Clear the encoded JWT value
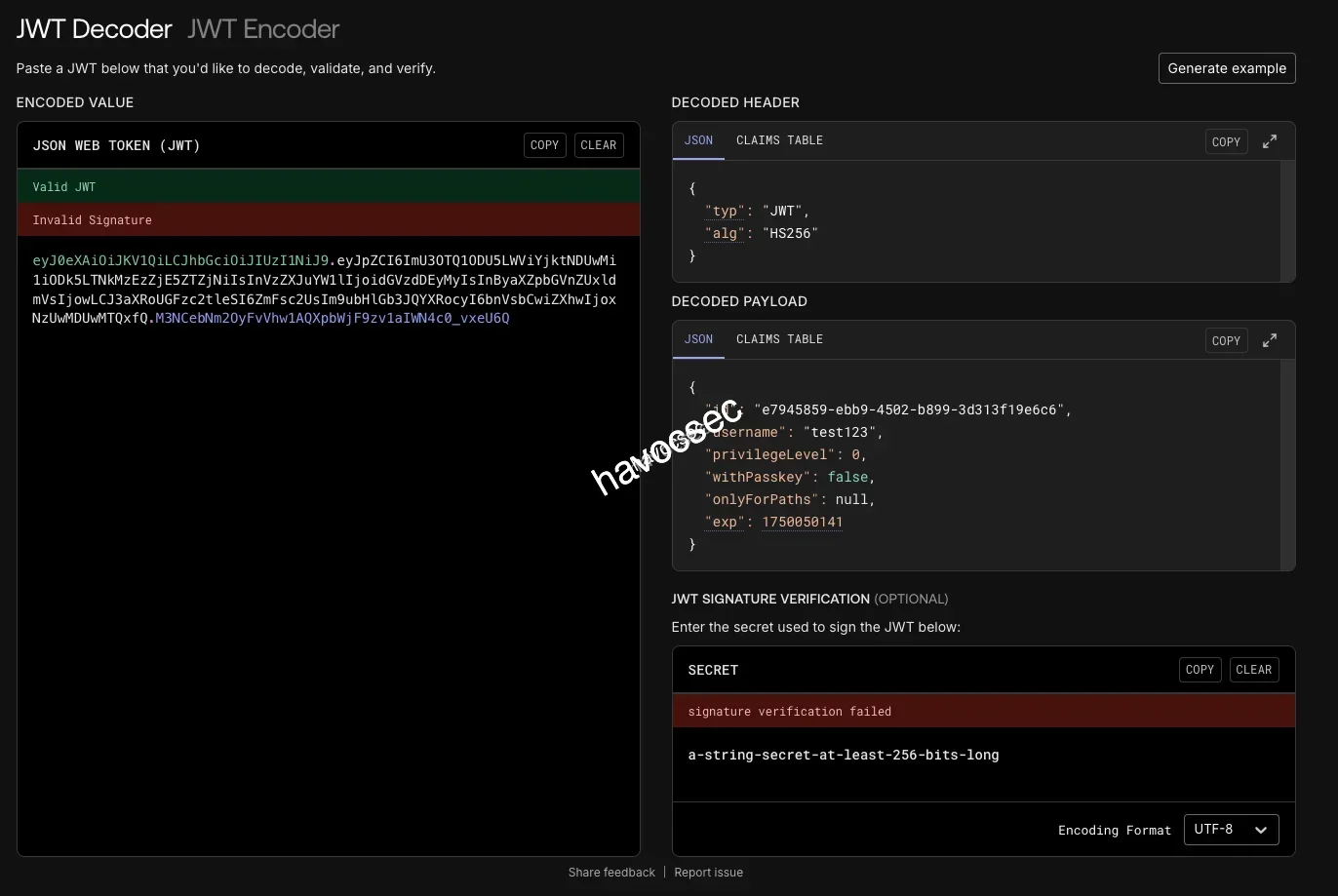Image resolution: width=1338 pixels, height=896 pixels. pos(599,145)
